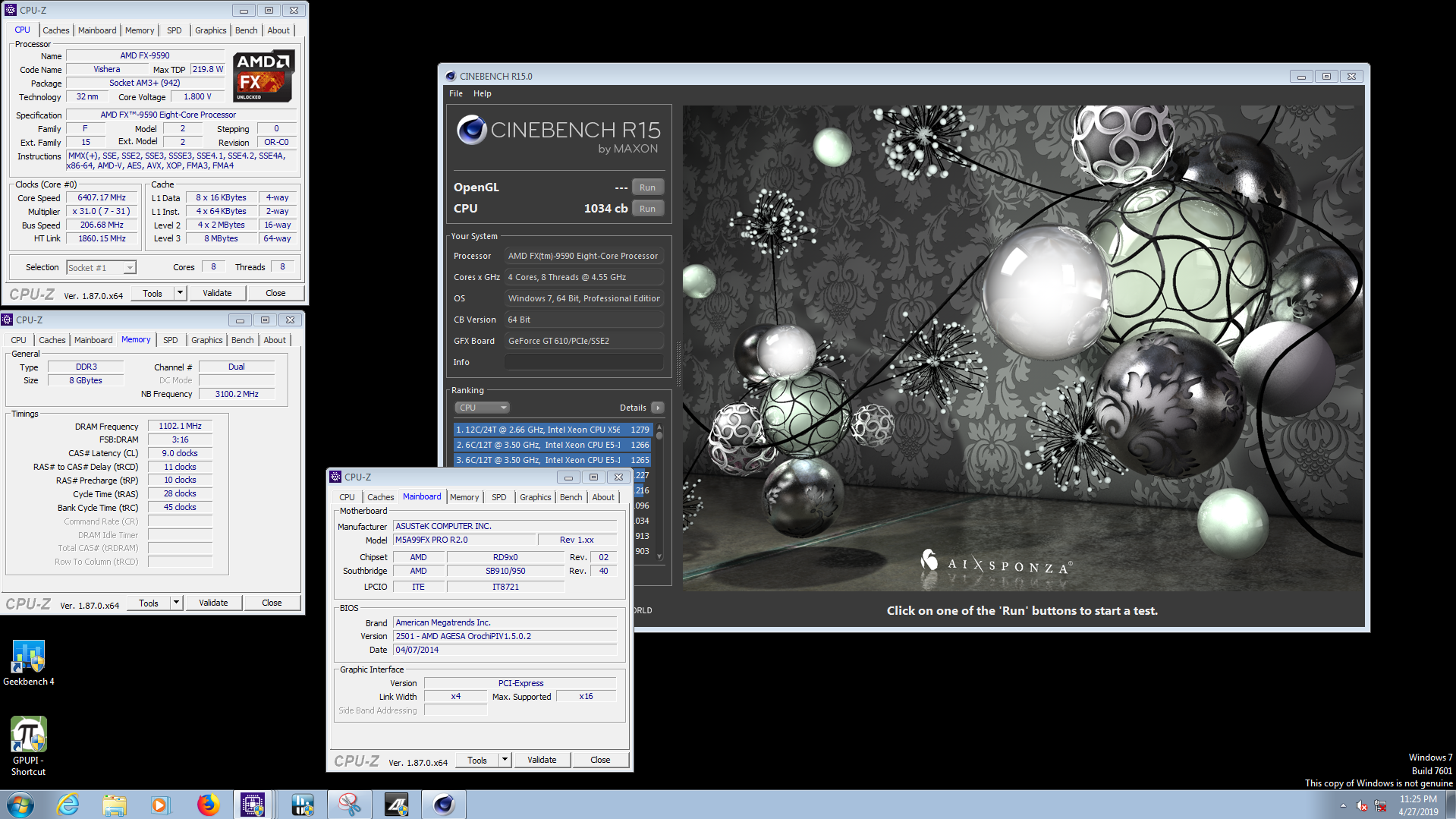Open the GPUPI desktop shortcut
The width and height of the screenshot is (1456, 819).
pyautogui.click(x=28, y=746)
